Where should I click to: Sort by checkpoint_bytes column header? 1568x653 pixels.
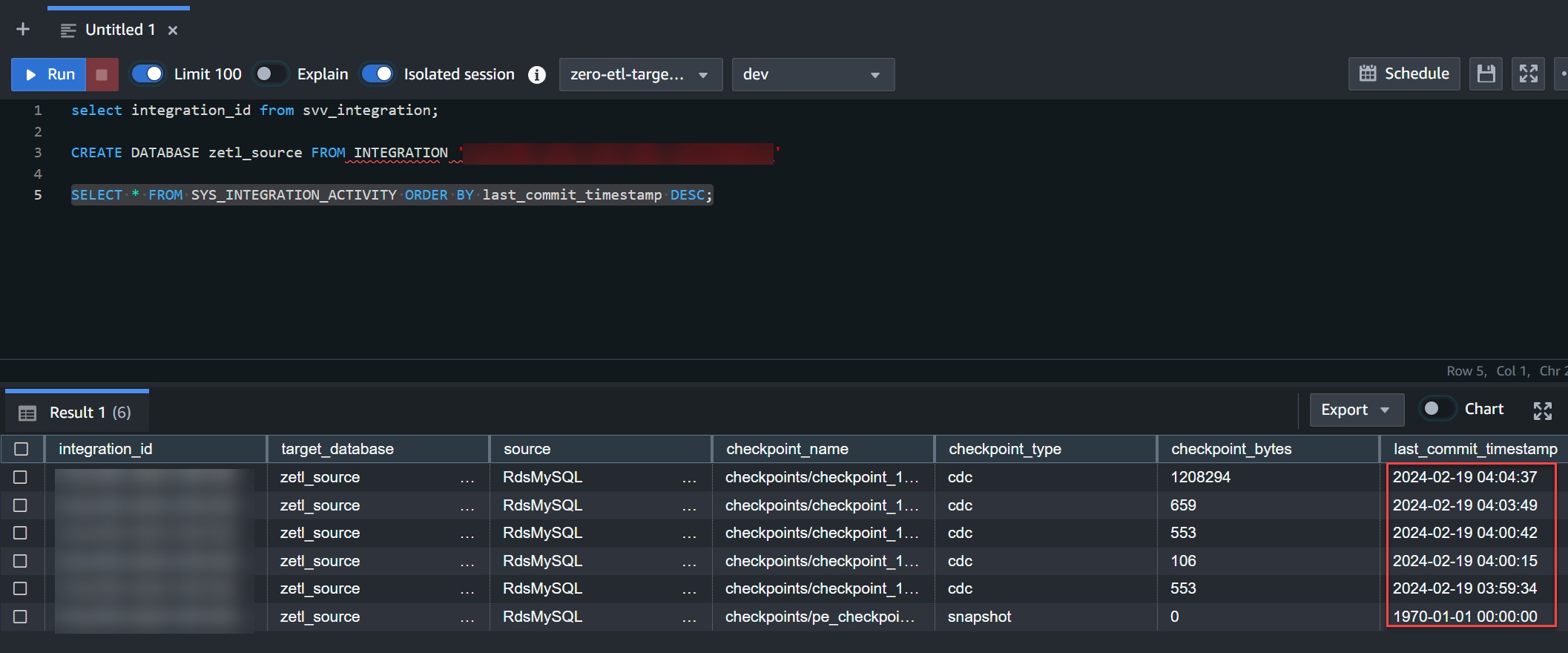click(1268, 449)
